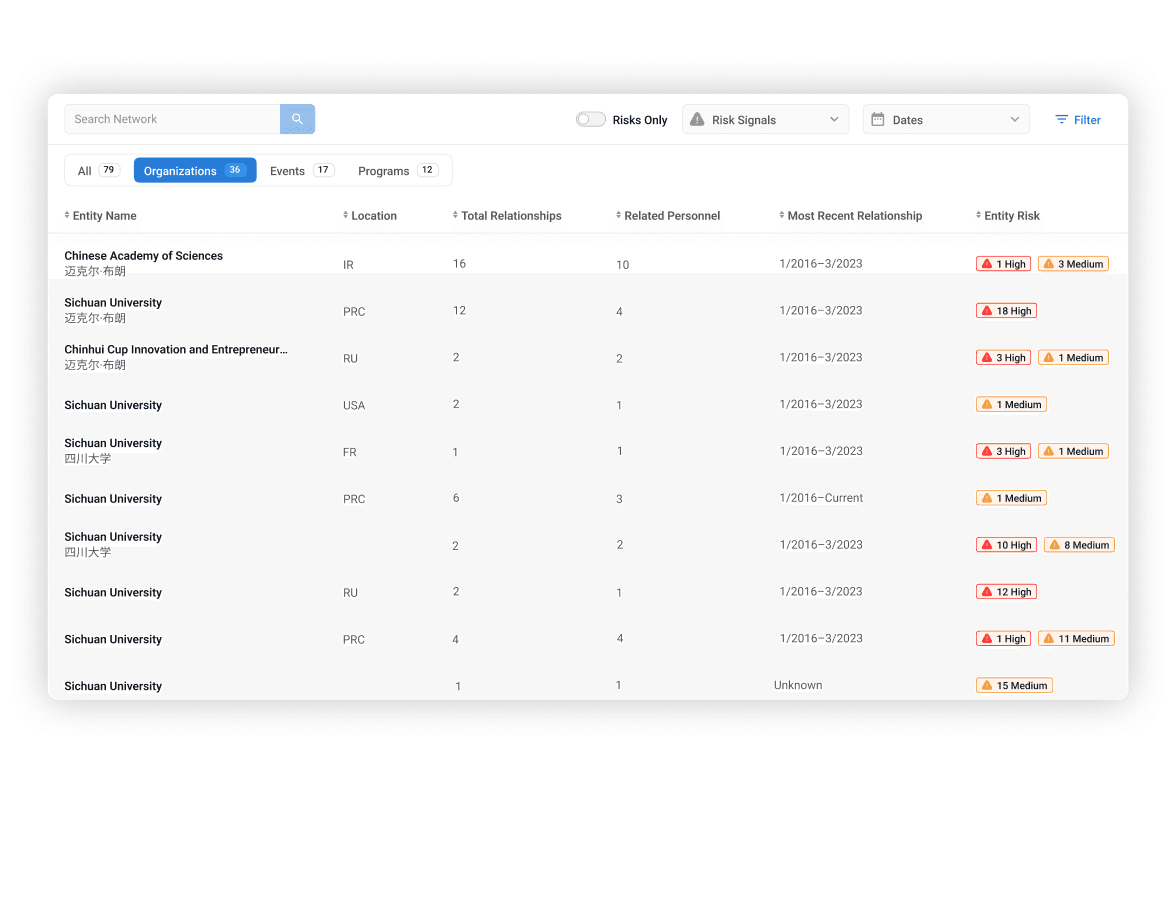The width and height of the screenshot is (1176, 900).
Task: Sort by Entity Name column arrows
Action: [68, 216]
